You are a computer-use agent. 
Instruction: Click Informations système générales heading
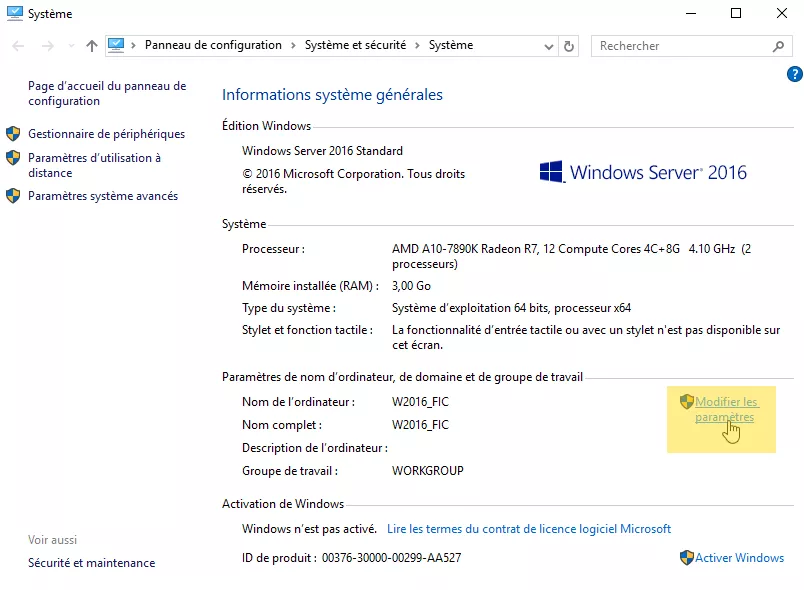332,95
